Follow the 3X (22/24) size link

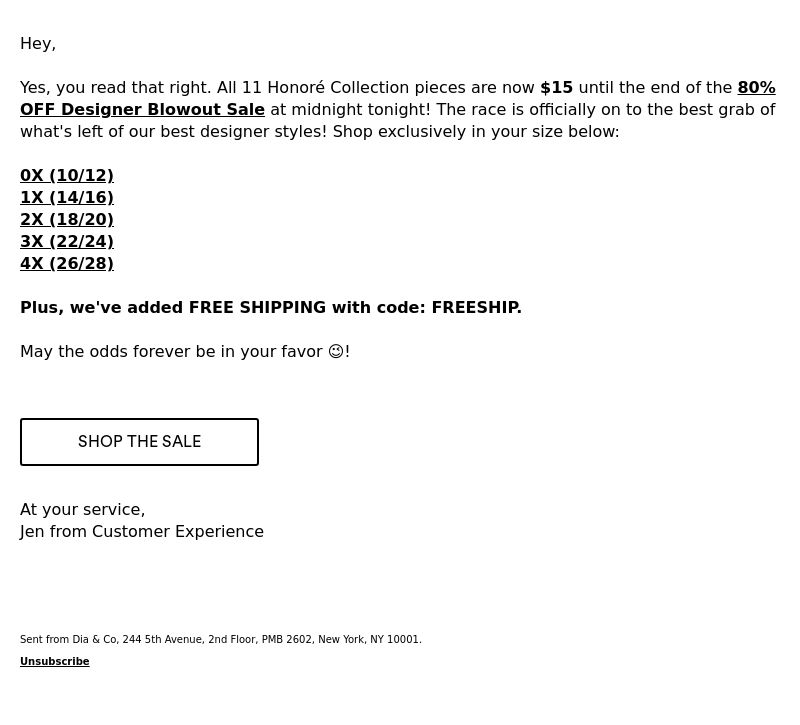tap(67, 241)
